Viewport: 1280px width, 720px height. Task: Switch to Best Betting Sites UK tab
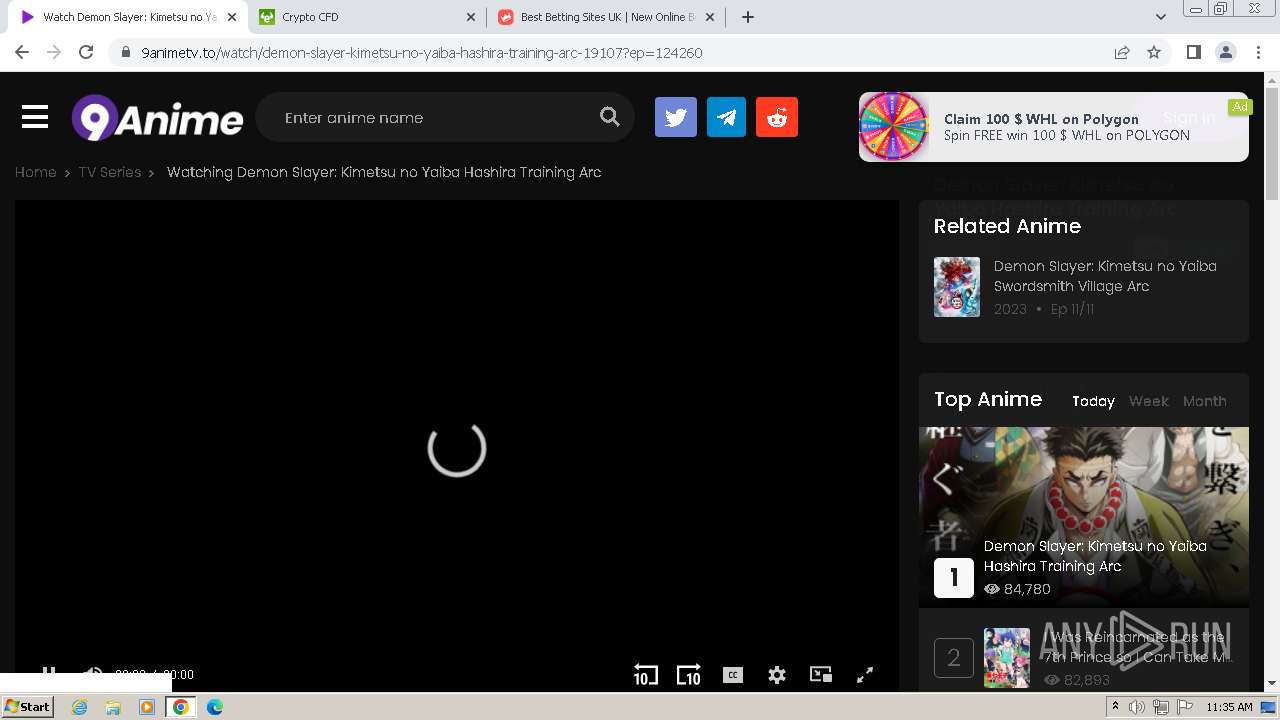click(x=608, y=17)
